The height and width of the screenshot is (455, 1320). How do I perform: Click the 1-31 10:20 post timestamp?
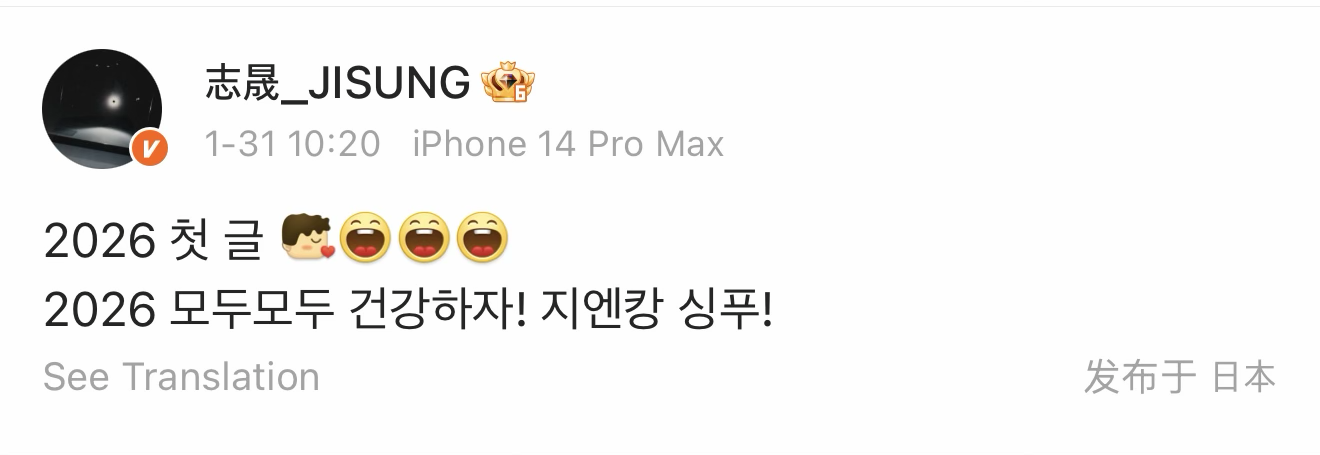(292, 144)
